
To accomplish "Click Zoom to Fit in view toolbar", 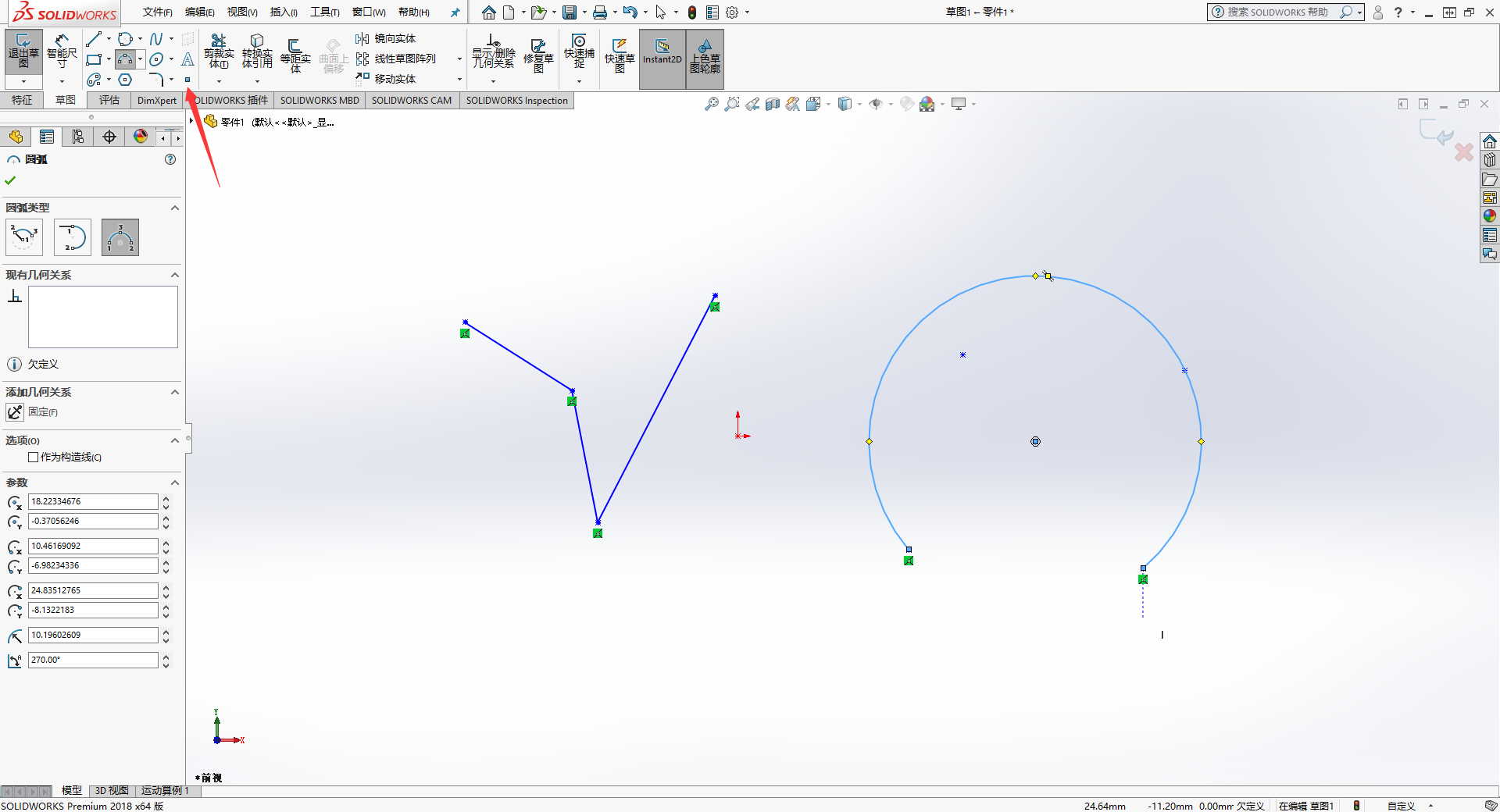I will coord(712,104).
